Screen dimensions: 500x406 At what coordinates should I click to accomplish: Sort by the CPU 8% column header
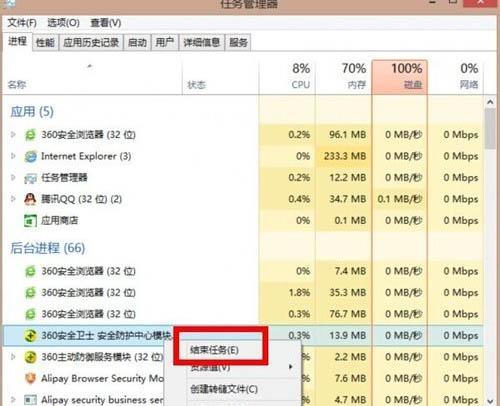tap(287, 77)
